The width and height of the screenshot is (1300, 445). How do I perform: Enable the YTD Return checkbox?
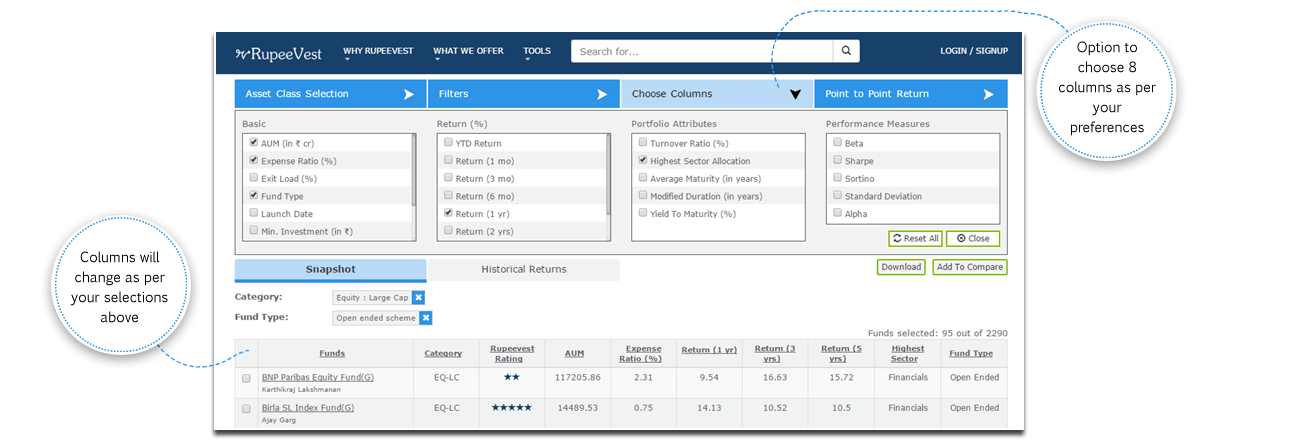pos(448,143)
